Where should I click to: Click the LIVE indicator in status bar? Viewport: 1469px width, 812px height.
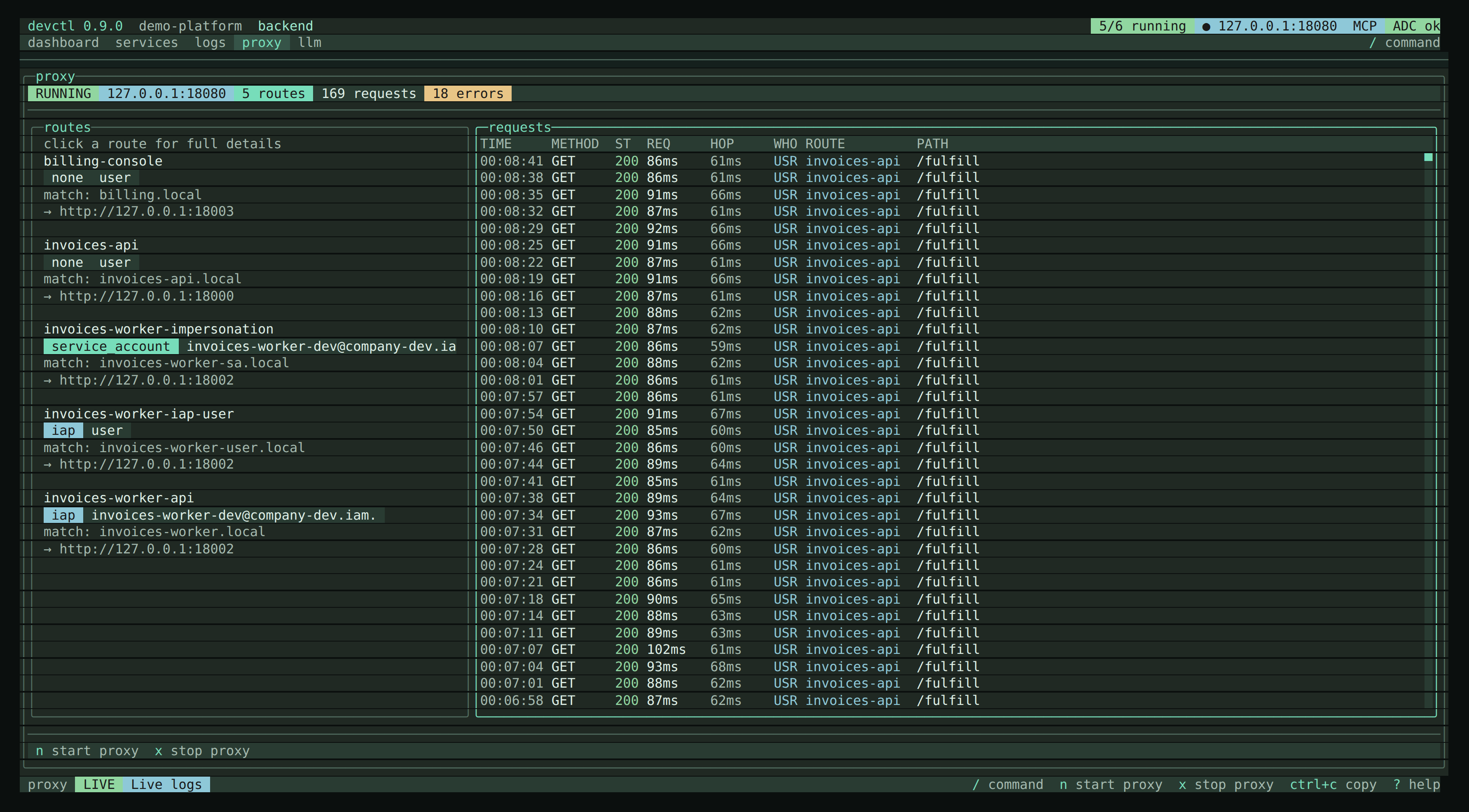tap(98, 785)
